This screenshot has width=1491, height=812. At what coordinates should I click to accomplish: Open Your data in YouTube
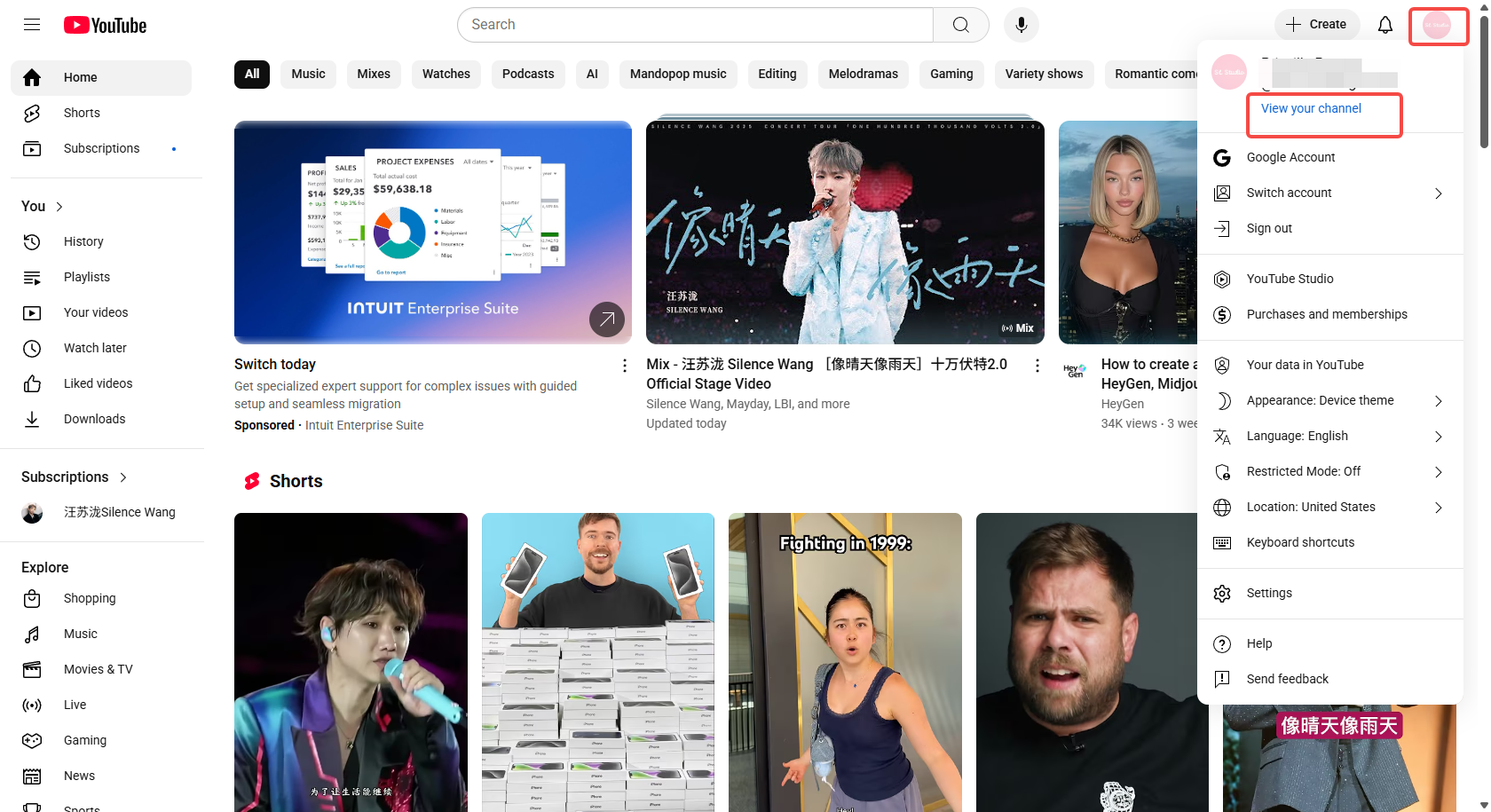1330,365
